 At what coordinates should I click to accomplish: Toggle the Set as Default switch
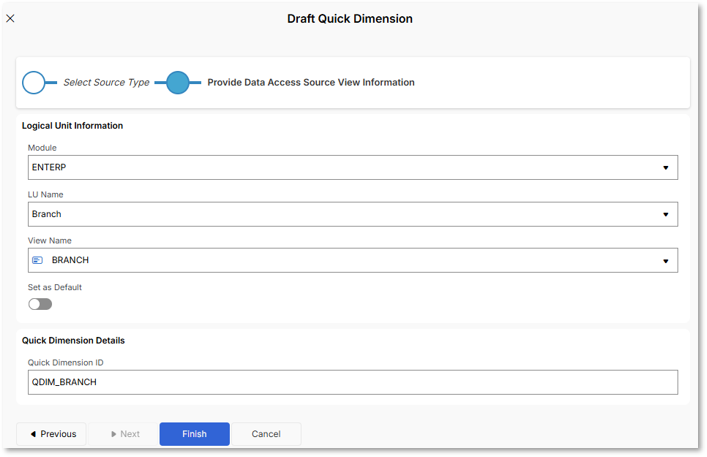tap(40, 304)
